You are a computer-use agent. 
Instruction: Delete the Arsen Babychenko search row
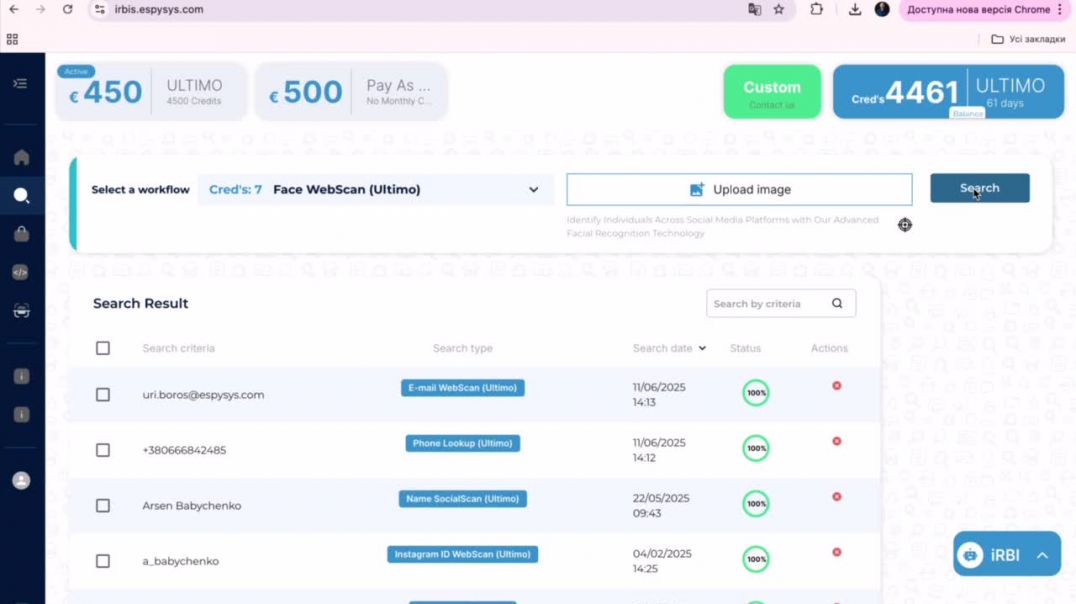coord(837,497)
